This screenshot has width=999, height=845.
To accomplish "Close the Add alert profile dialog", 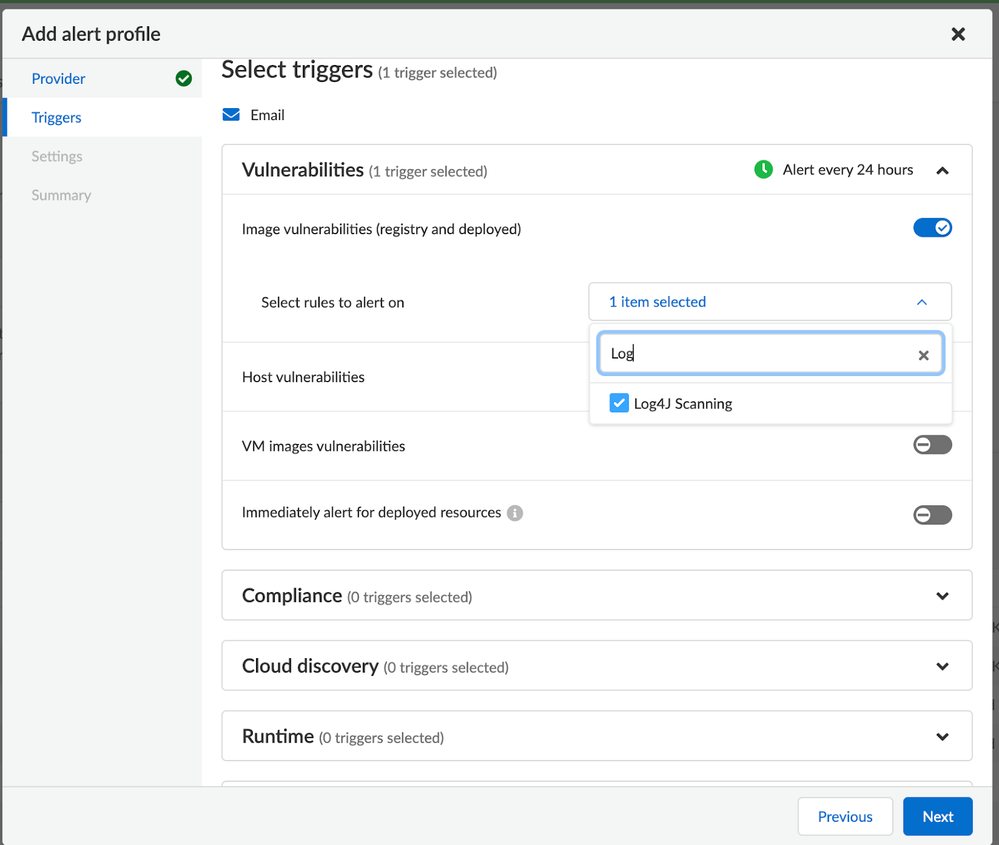I will [957, 34].
